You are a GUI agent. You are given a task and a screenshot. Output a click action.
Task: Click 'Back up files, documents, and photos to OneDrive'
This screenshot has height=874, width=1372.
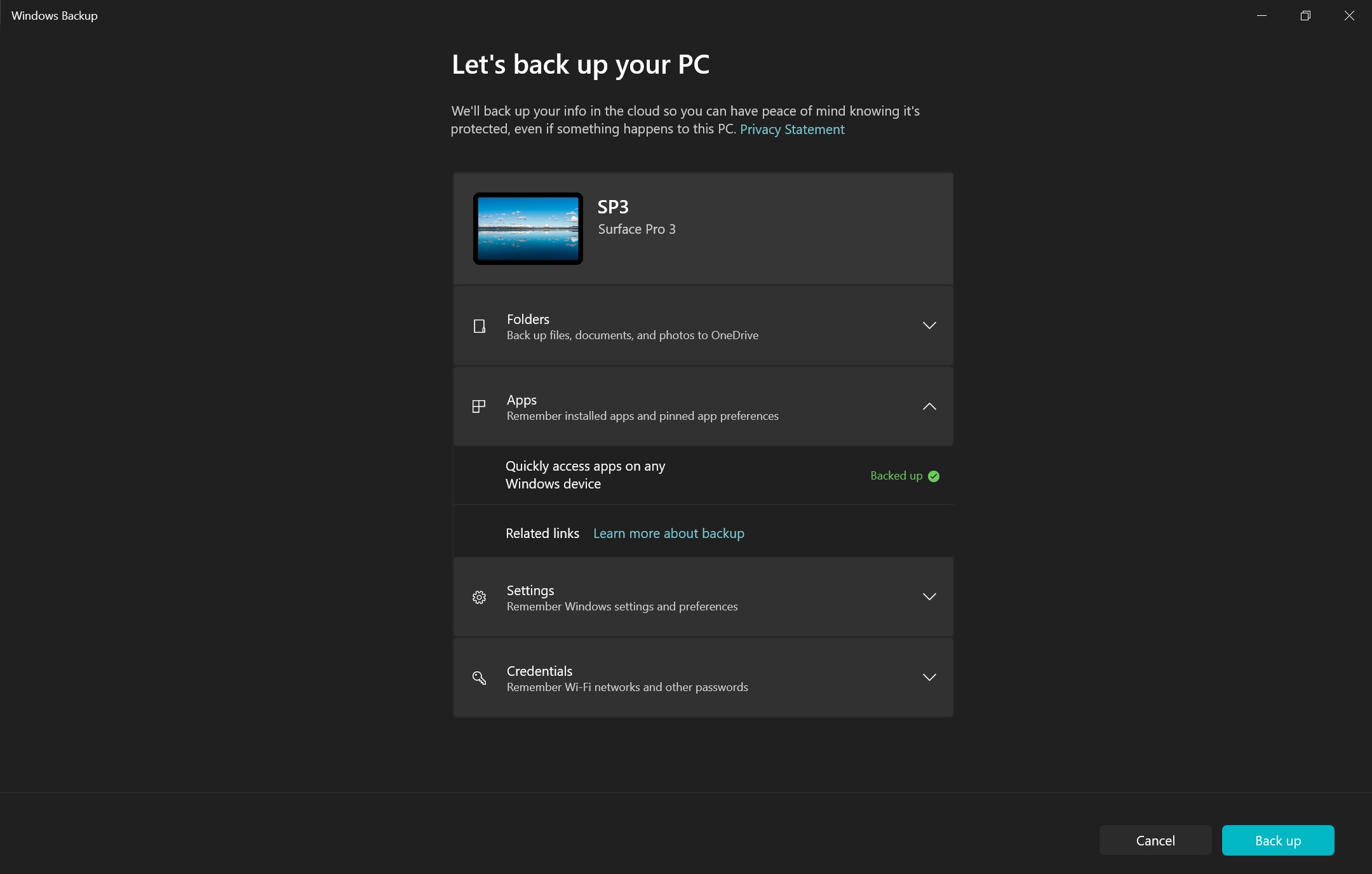click(x=633, y=335)
